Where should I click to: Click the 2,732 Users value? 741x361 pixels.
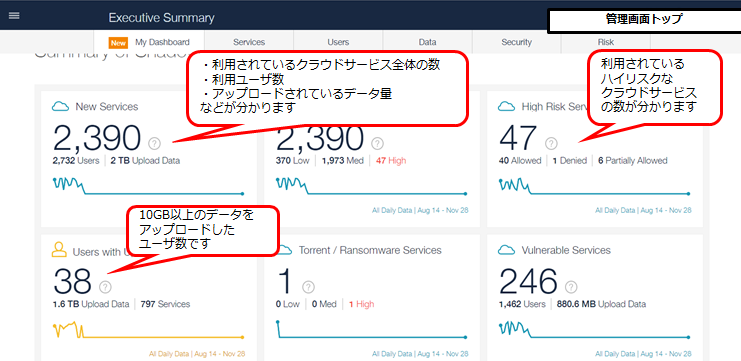coord(76,161)
